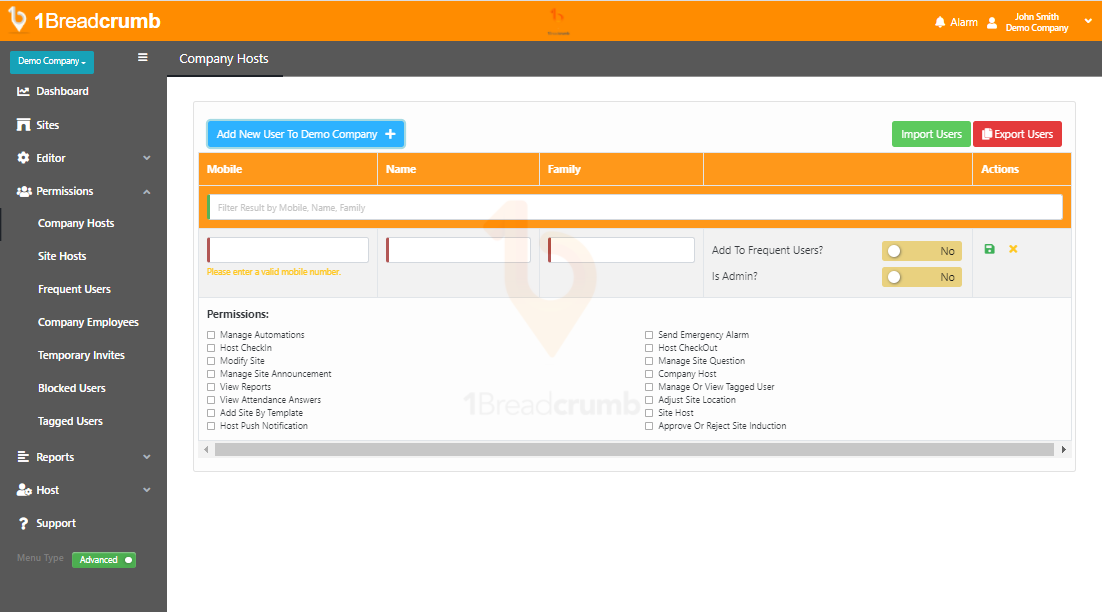Image resolution: width=1102 pixels, height=612 pixels.
Task: Expand the Host menu chevron
Action: click(147, 490)
